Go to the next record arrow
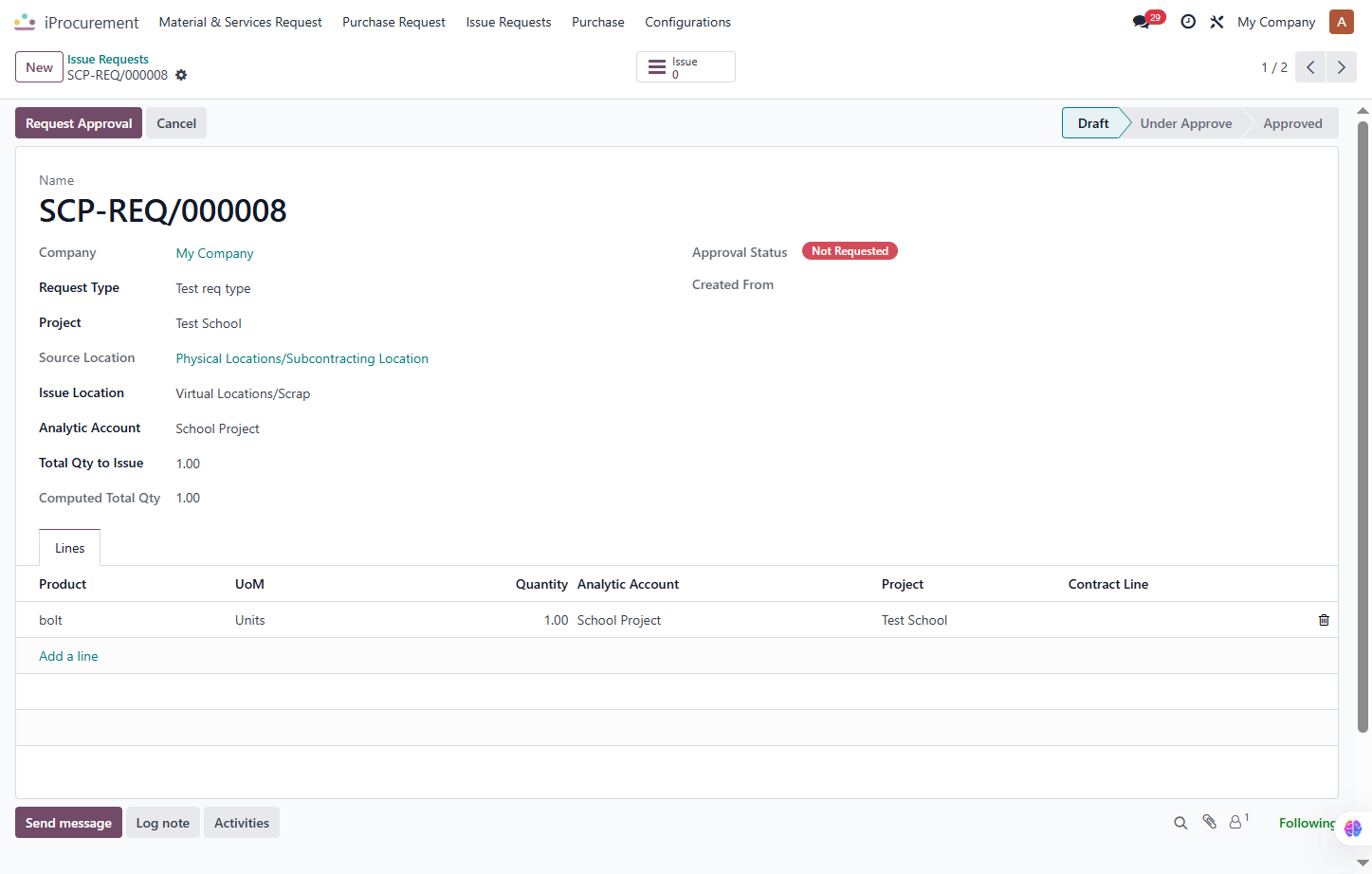This screenshot has height=874, width=1372. pyautogui.click(x=1342, y=67)
